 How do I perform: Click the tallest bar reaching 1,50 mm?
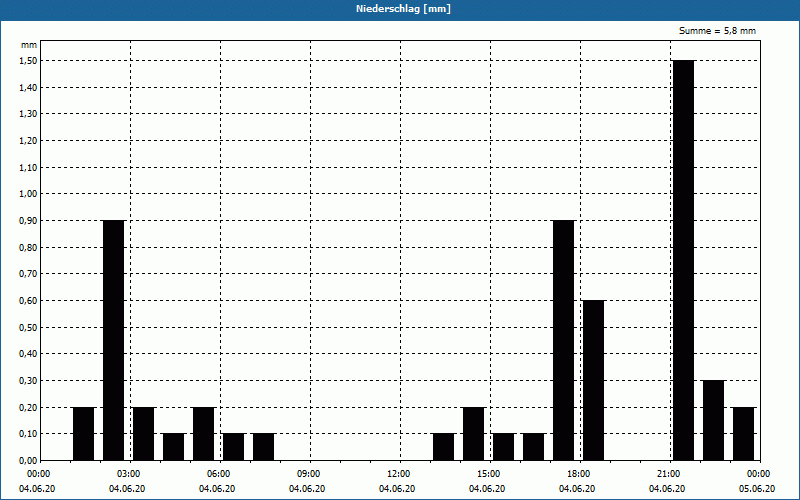coord(684,260)
